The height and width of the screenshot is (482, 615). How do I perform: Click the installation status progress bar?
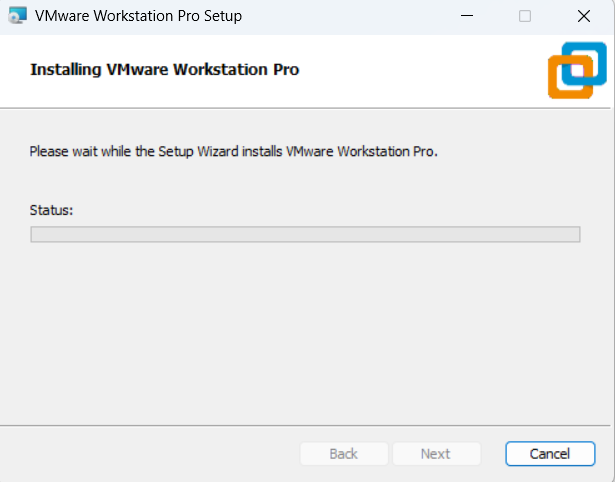305,234
